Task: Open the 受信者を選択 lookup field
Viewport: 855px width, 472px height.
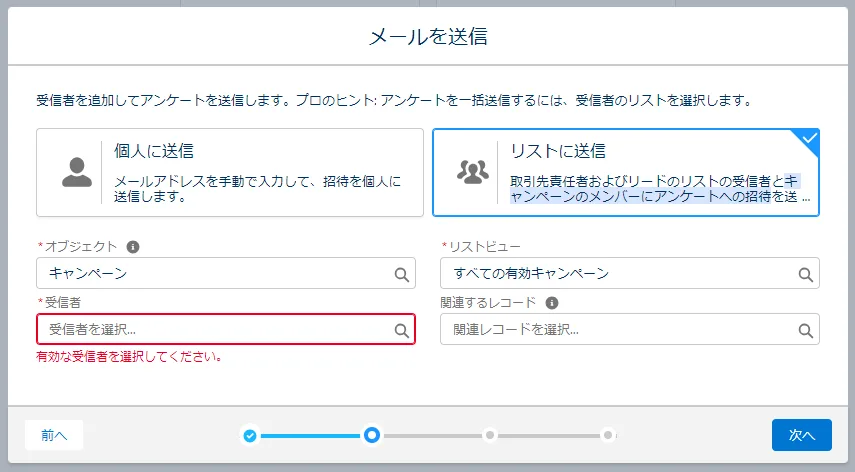Action: click(215, 330)
